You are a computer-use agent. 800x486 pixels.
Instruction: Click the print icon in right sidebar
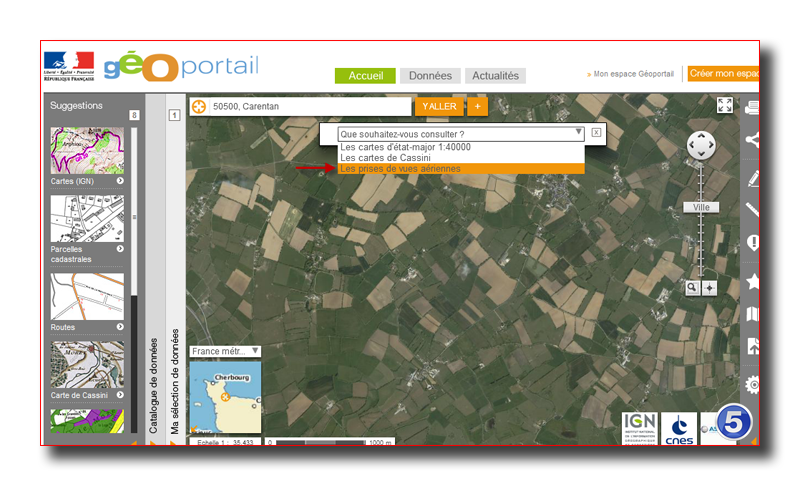tap(753, 108)
